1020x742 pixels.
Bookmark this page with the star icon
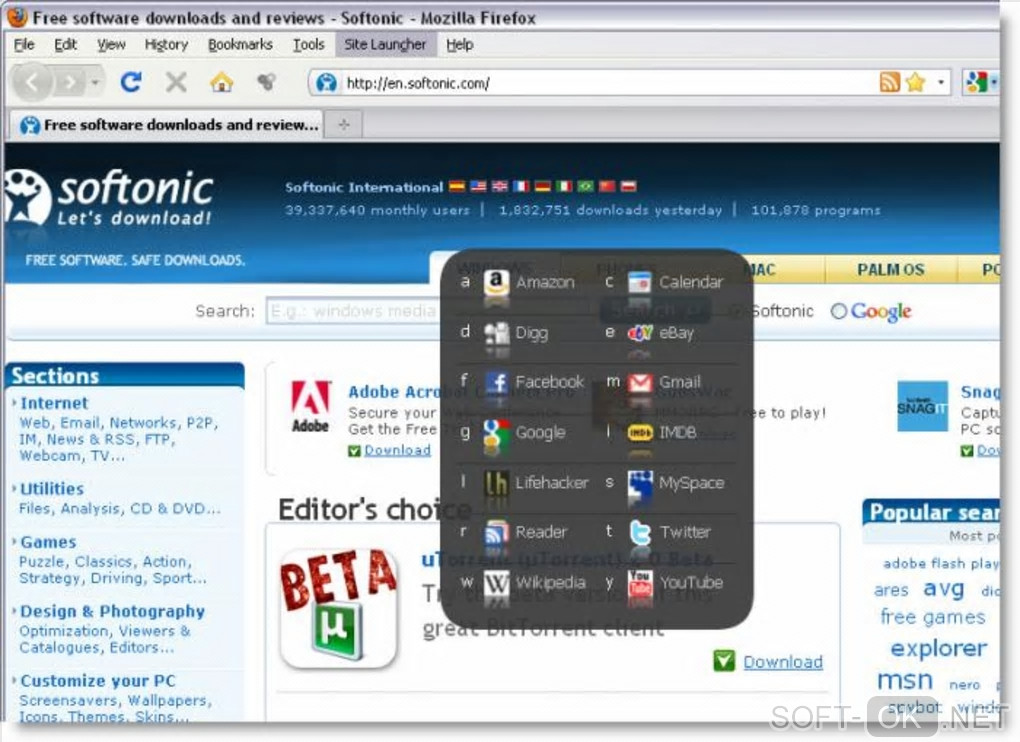915,82
